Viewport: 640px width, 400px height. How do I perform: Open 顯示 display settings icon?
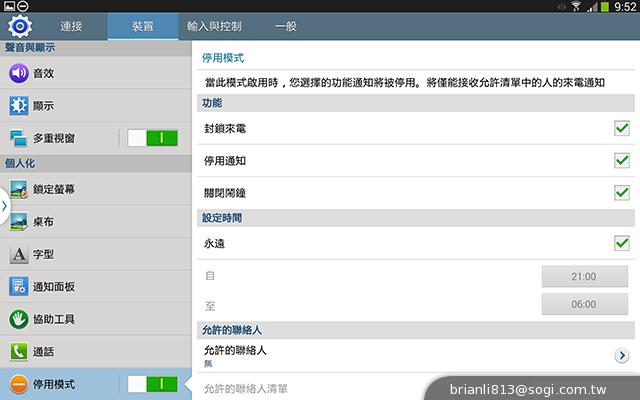(x=18, y=106)
